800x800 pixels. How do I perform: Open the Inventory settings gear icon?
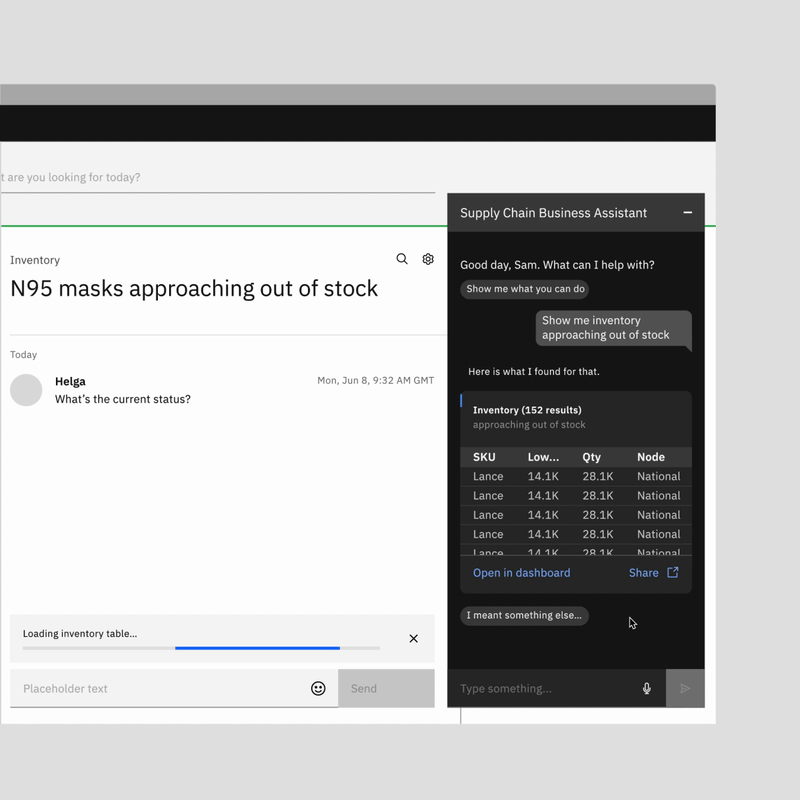428,259
